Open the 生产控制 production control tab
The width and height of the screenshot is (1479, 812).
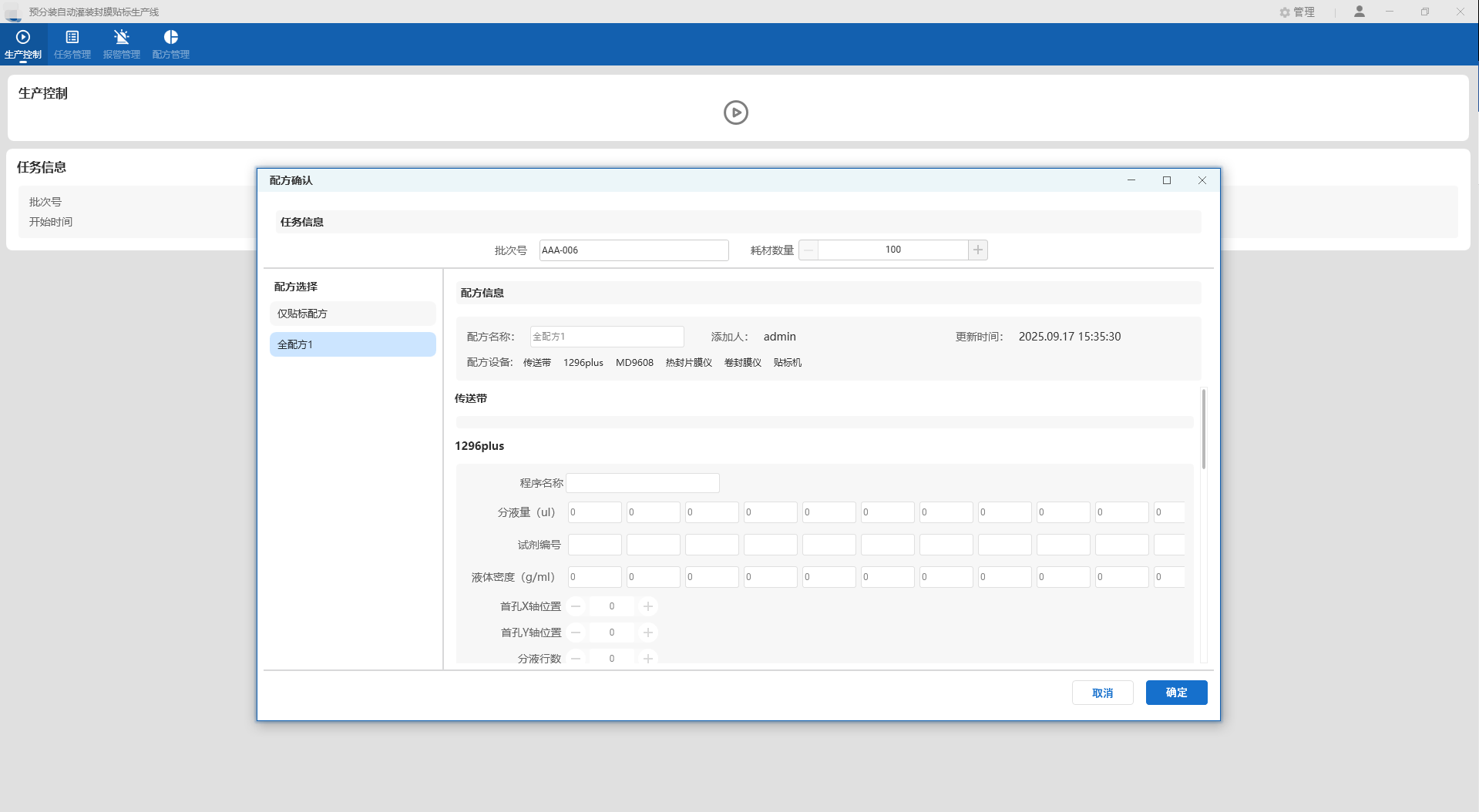pos(23,44)
